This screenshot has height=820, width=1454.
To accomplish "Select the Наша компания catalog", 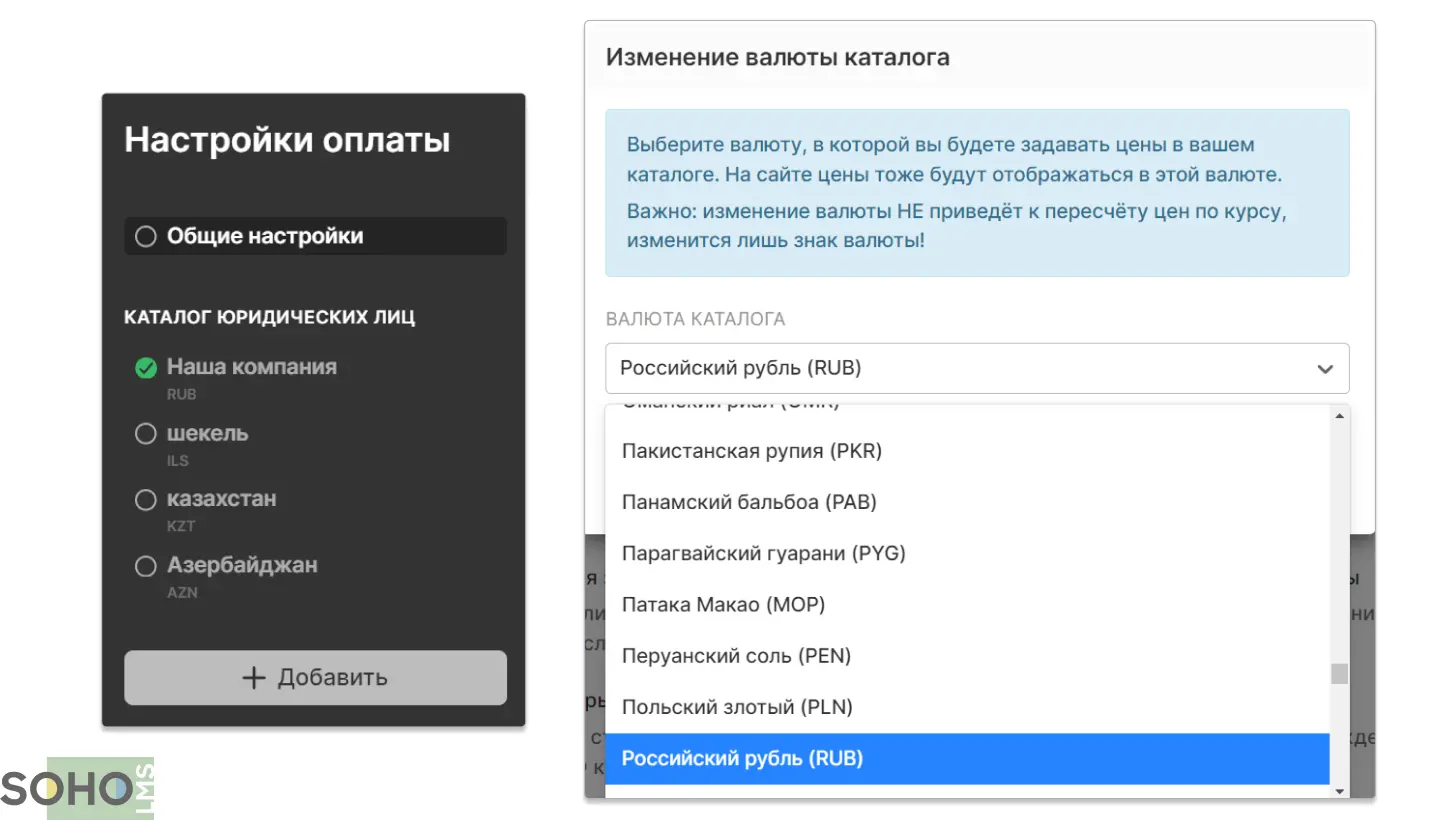I will point(146,368).
